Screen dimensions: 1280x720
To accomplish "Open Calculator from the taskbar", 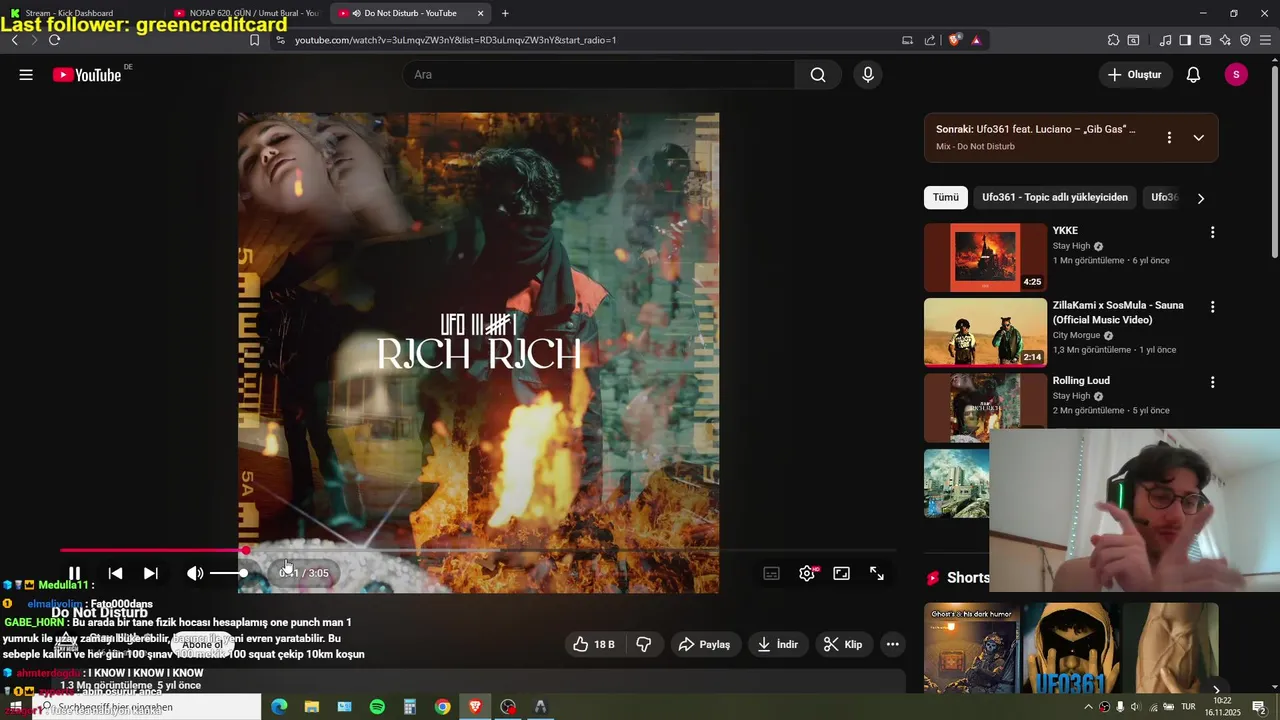I will [x=409, y=707].
